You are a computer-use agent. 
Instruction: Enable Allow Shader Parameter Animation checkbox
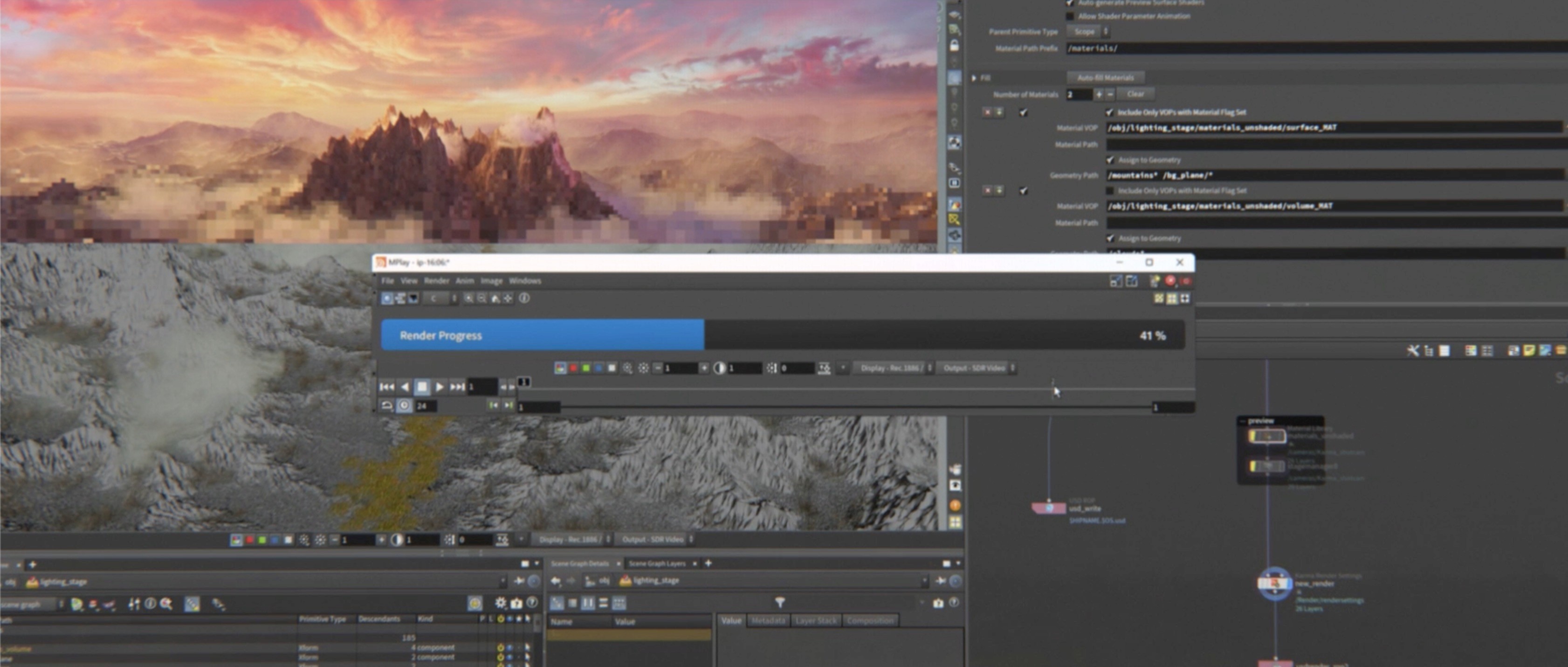(1069, 16)
